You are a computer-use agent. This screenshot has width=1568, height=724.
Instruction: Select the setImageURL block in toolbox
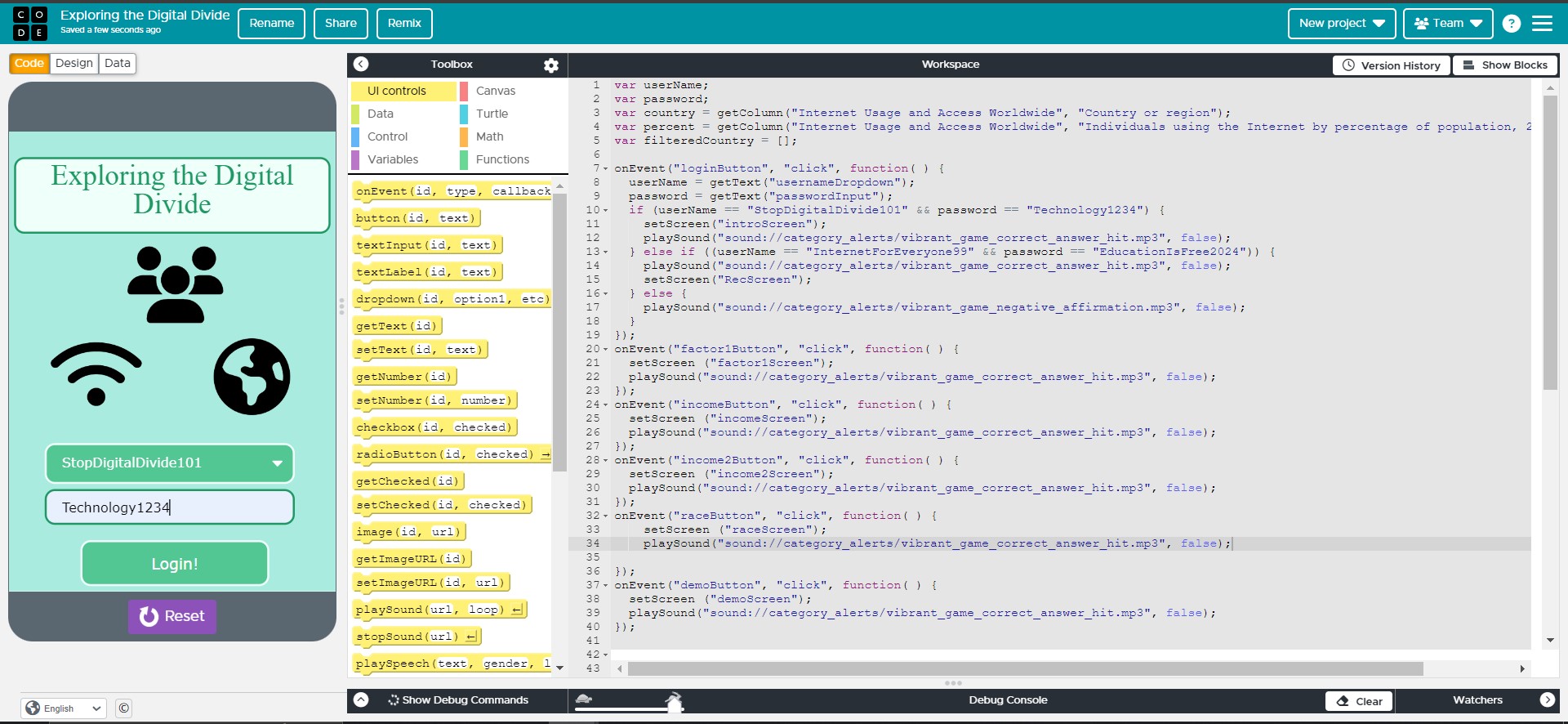coord(432,583)
